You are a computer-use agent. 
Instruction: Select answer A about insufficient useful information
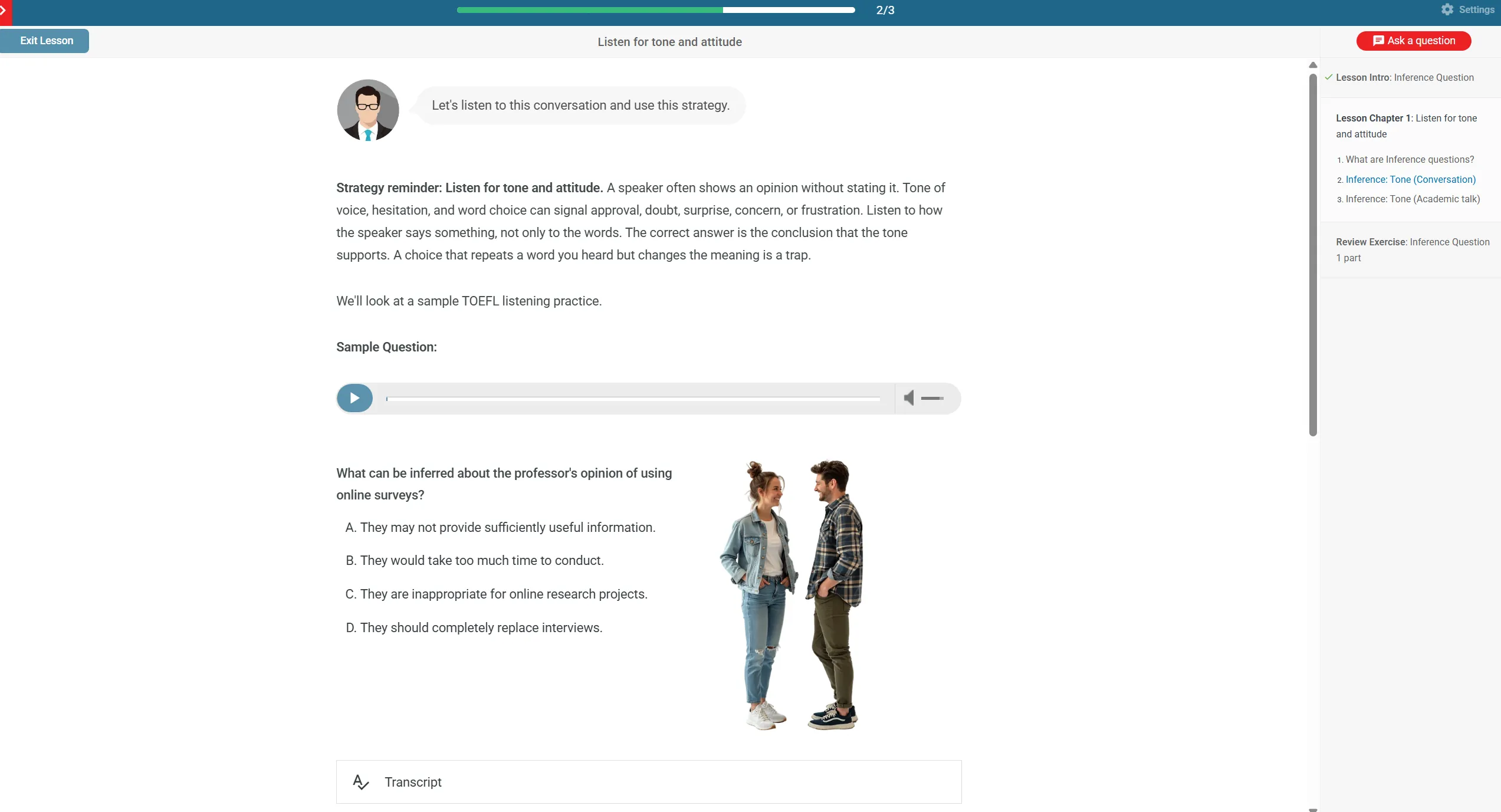pyautogui.click(x=500, y=527)
